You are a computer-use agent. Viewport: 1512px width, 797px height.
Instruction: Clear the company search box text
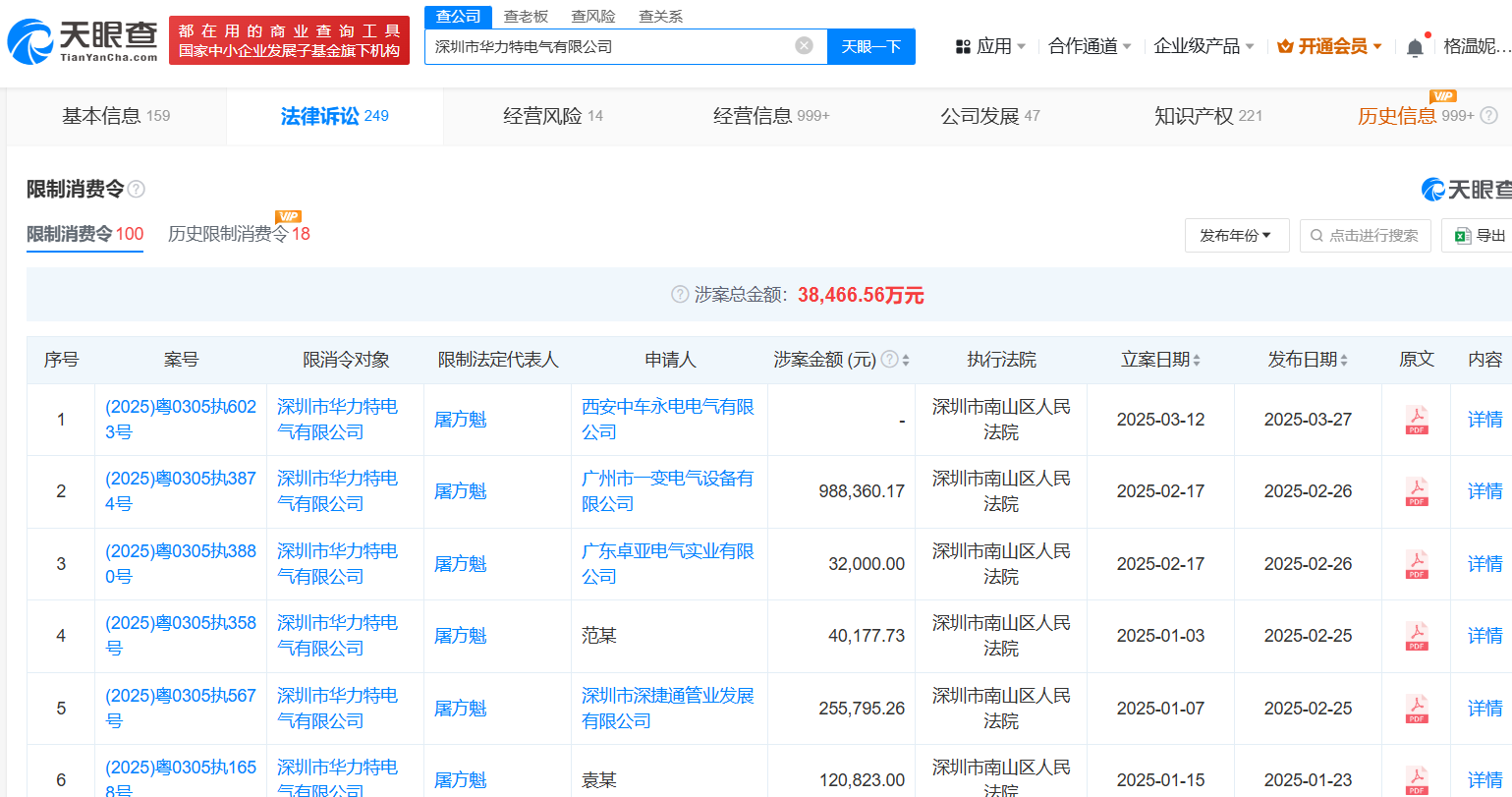804,45
